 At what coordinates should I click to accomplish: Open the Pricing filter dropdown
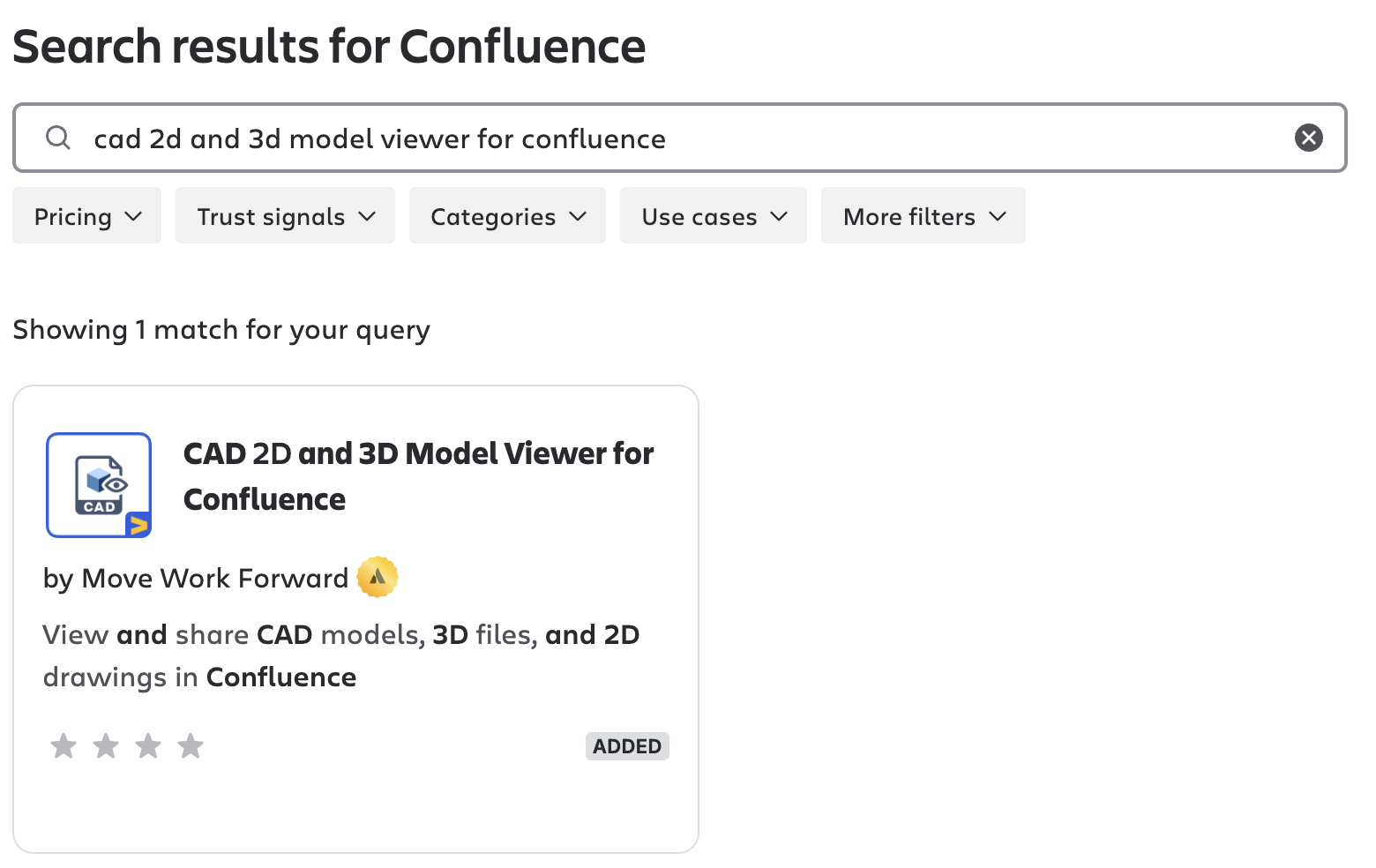(87, 215)
